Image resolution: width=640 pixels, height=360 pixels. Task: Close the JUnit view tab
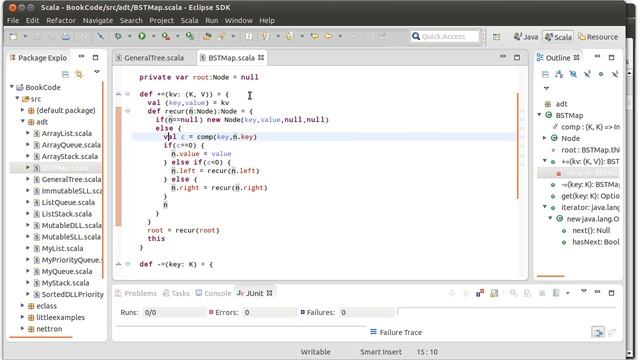click(269, 293)
